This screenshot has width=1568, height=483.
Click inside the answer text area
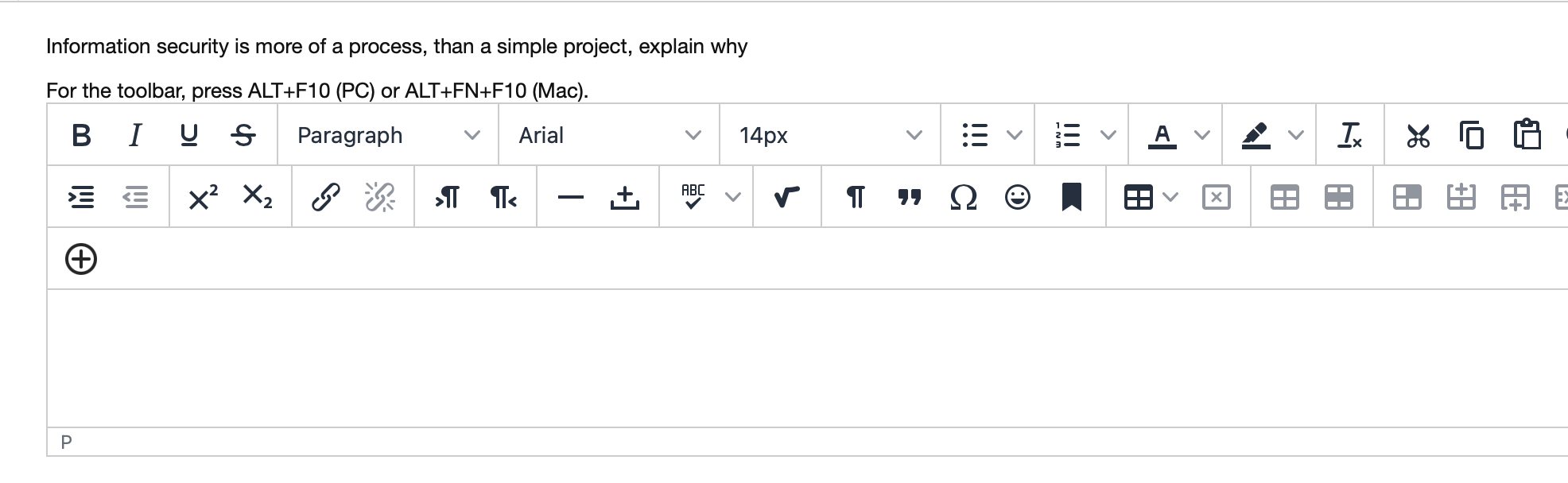click(807, 358)
